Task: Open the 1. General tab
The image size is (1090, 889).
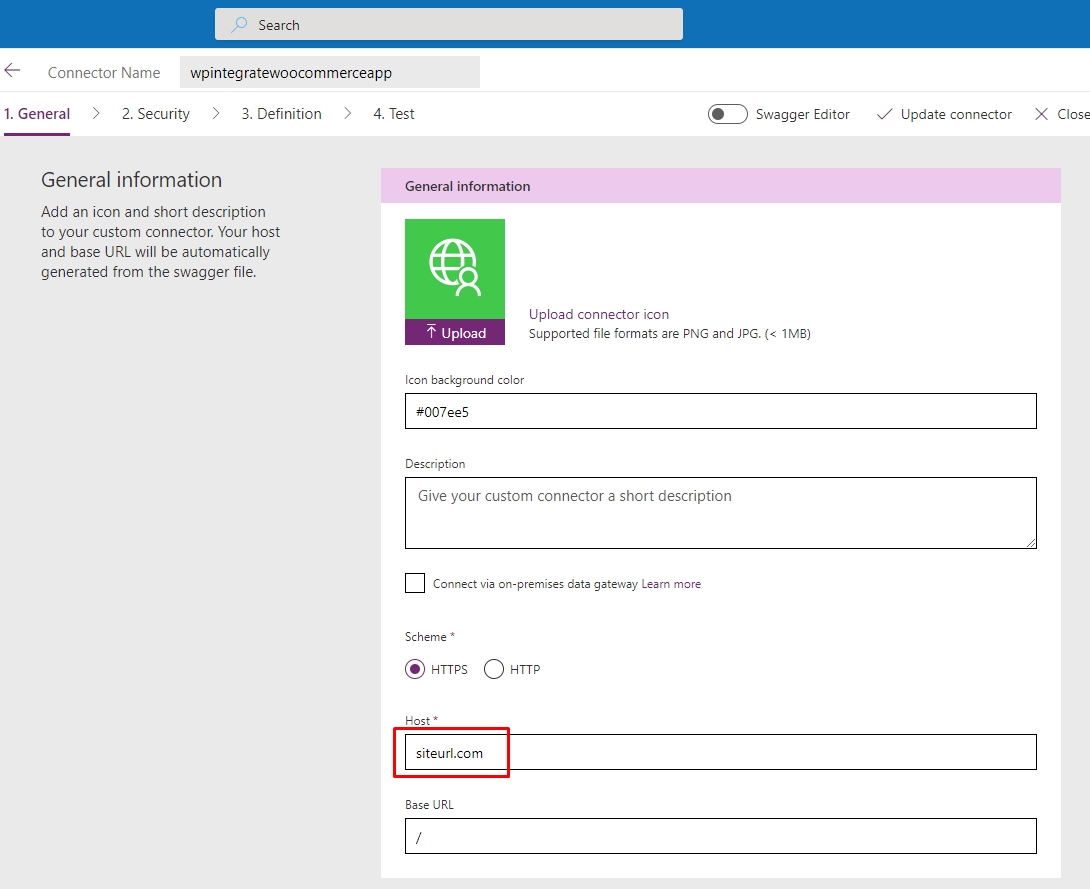Action: point(37,114)
